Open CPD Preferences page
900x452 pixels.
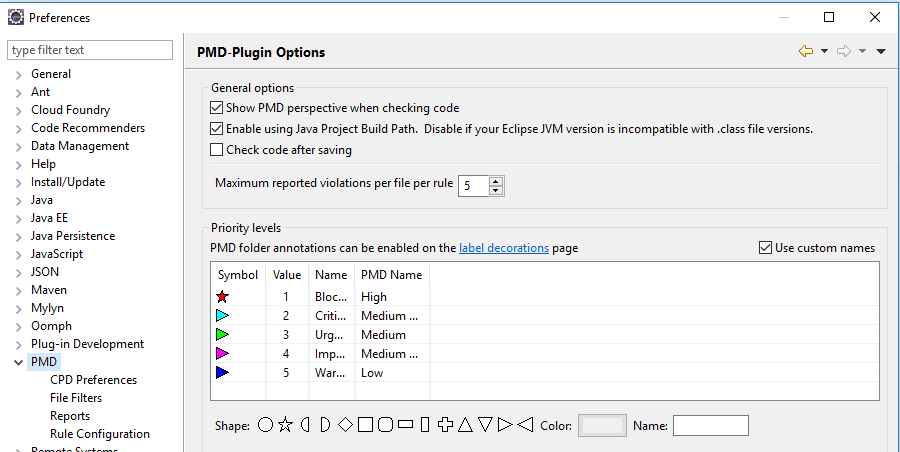point(93,380)
